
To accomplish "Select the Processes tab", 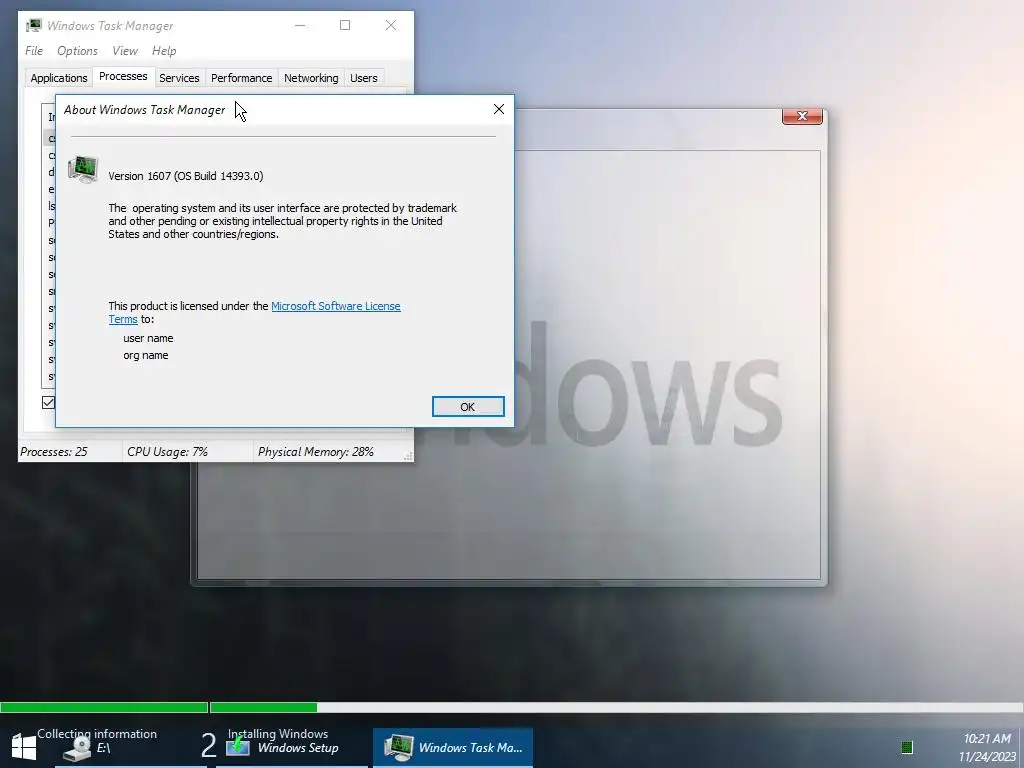I will coord(123,76).
